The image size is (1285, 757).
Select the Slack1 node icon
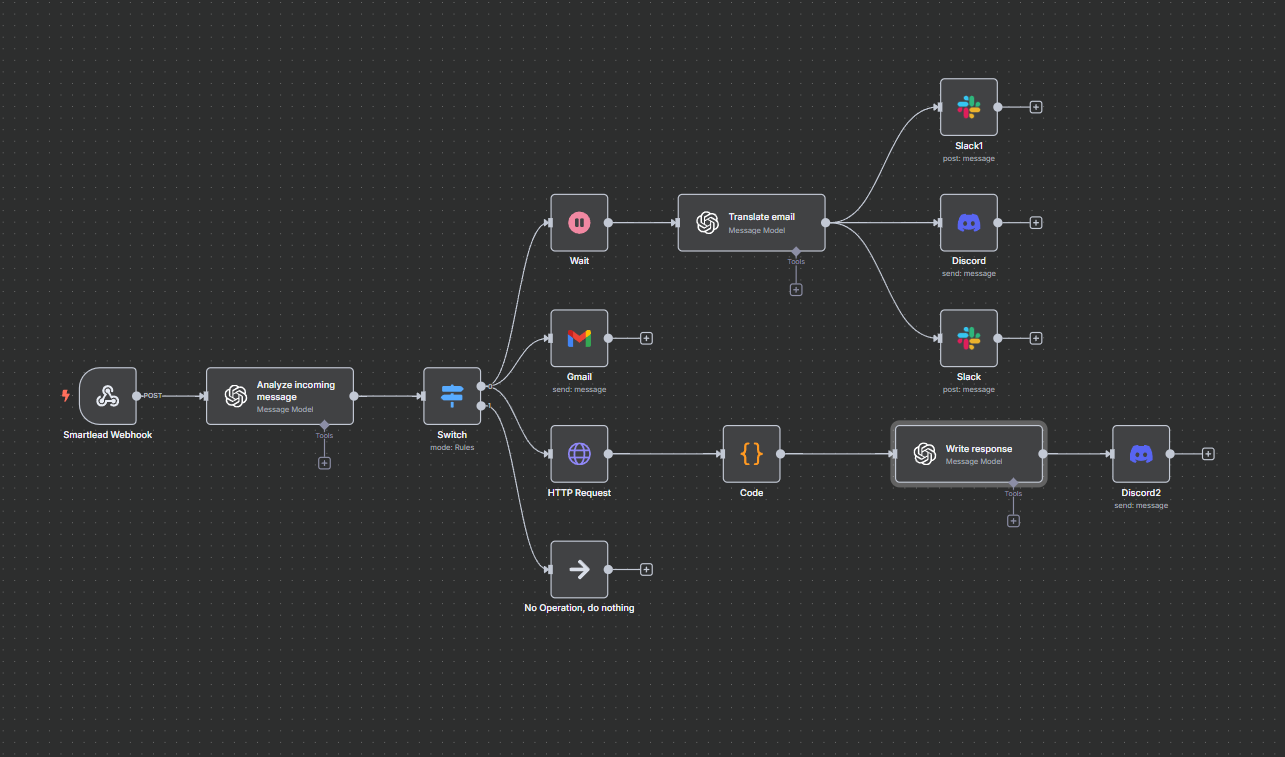point(969,107)
